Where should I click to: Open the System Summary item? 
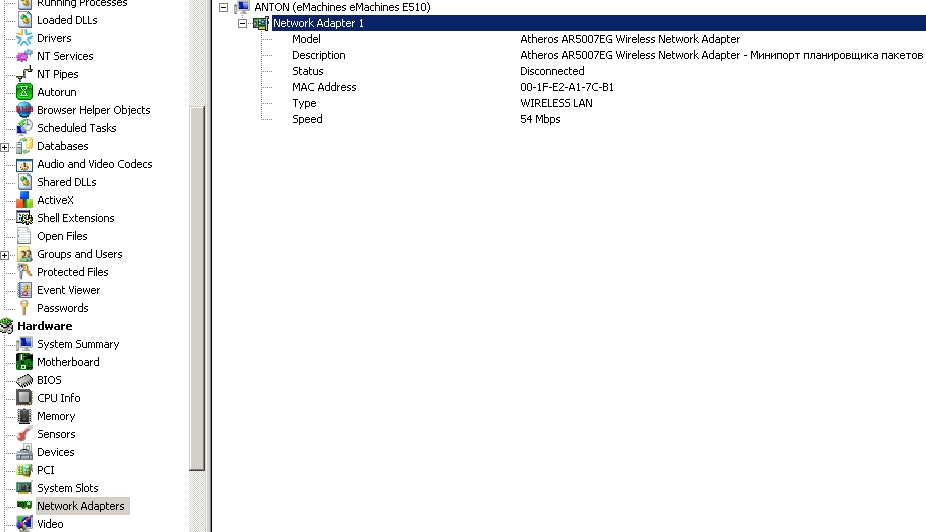pos(78,344)
